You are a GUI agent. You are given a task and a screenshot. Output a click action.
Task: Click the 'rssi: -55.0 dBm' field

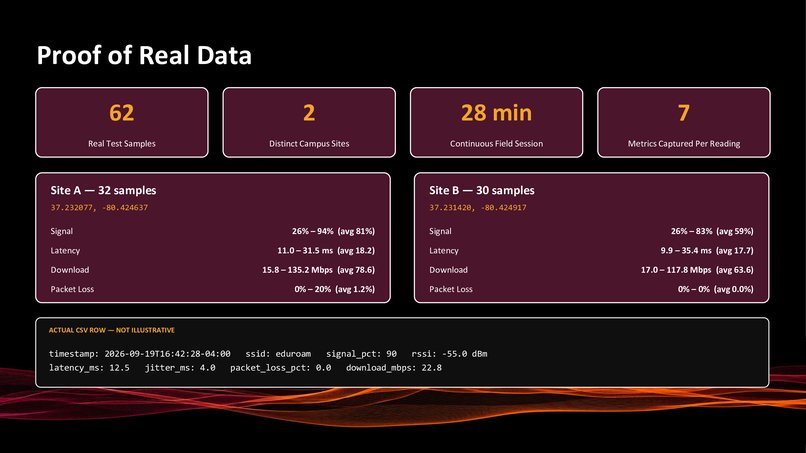[x=449, y=354]
